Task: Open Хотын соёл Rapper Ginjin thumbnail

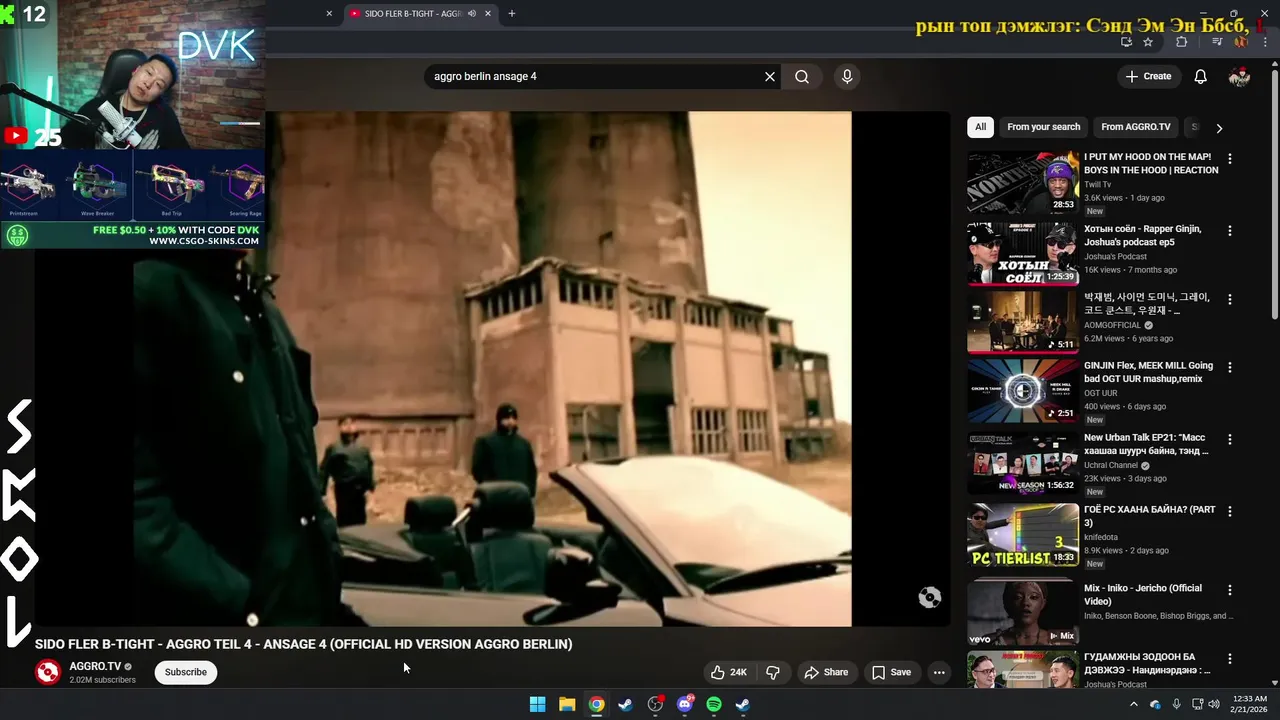Action: point(1023,254)
